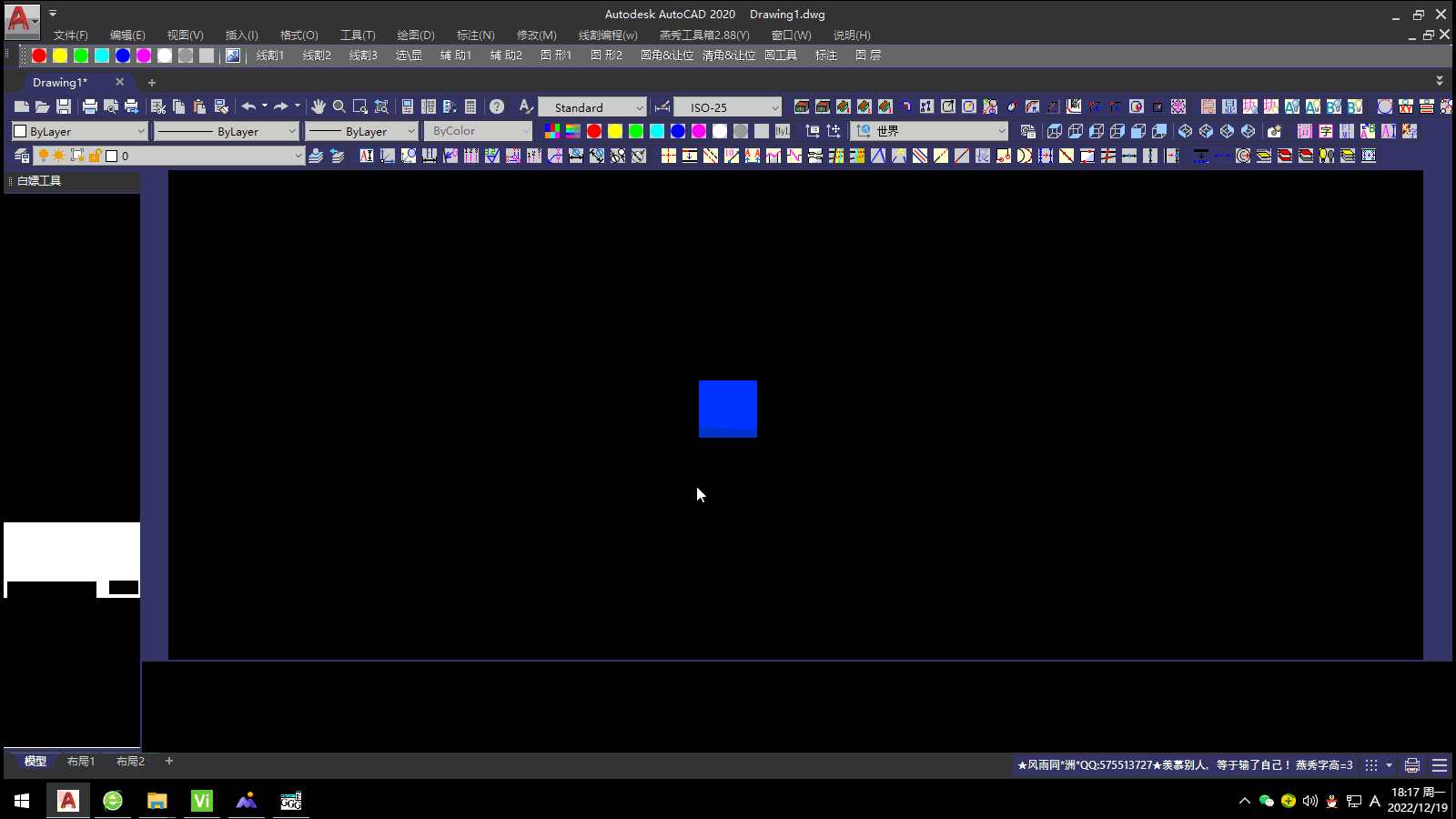
Task: Open the ISO-25 dimension style dropdown
Action: pyautogui.click(x=728, y=107)
